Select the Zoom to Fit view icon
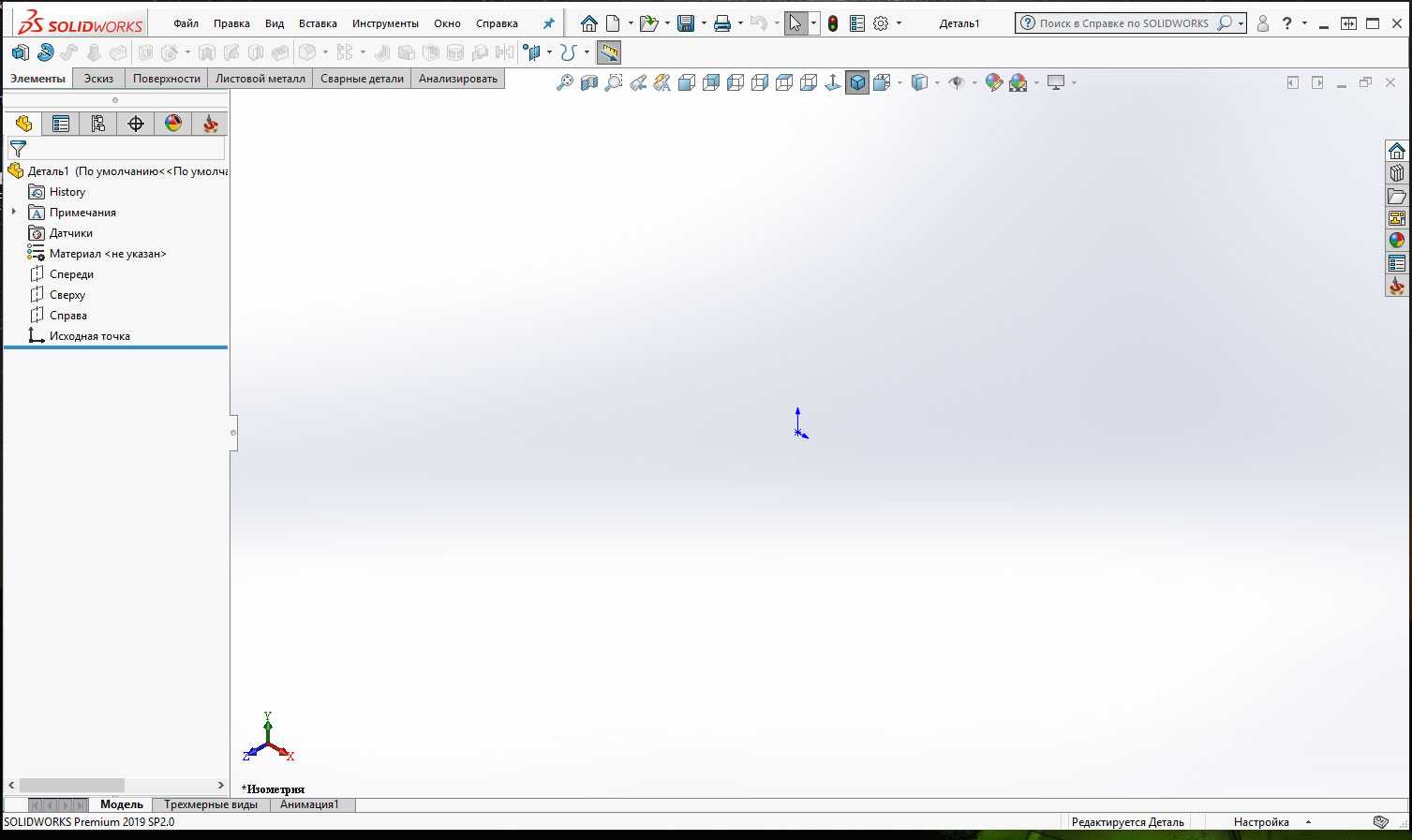This screenshot has width=1412, height=840. [x=564, y=82]
